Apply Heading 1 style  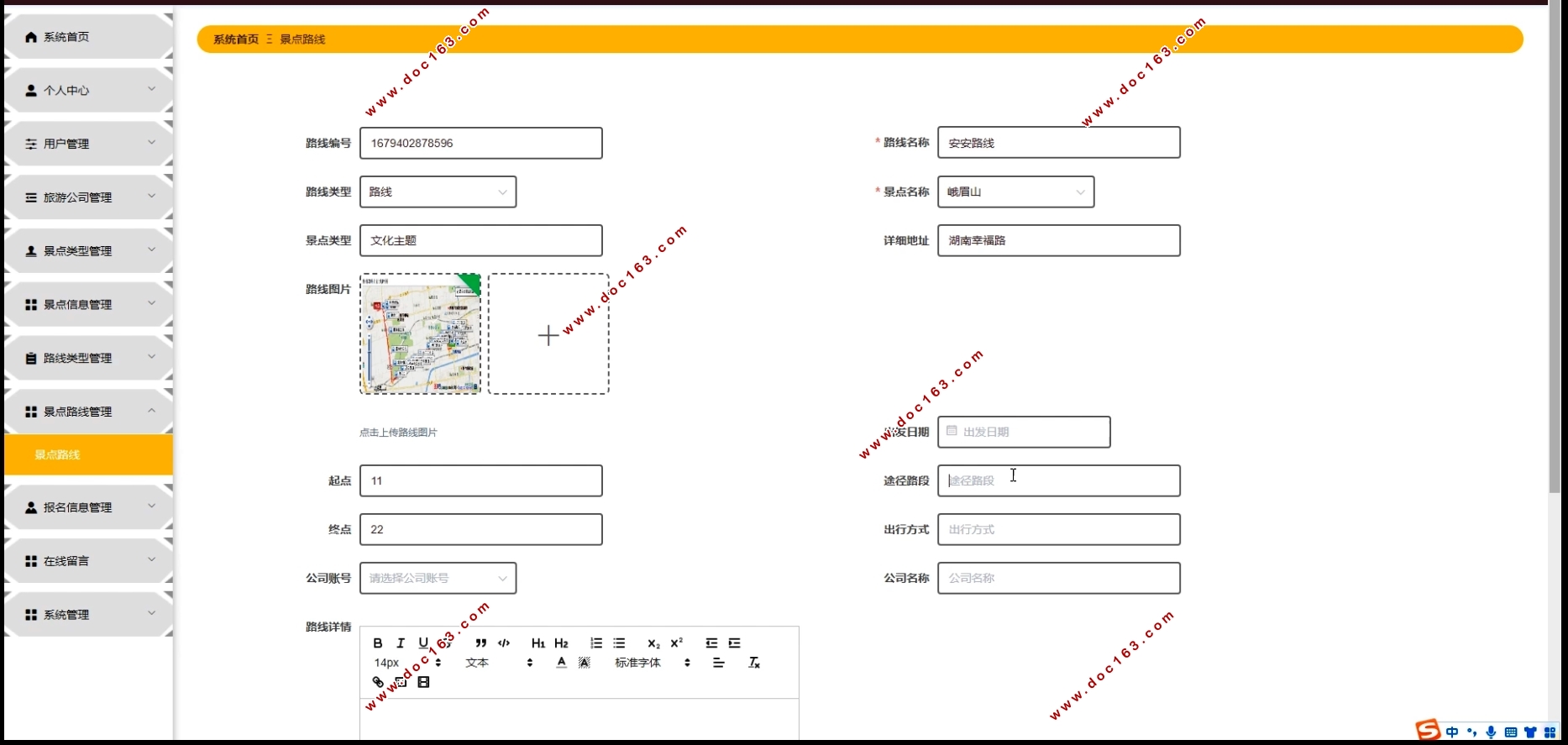(x=538, y=643)
